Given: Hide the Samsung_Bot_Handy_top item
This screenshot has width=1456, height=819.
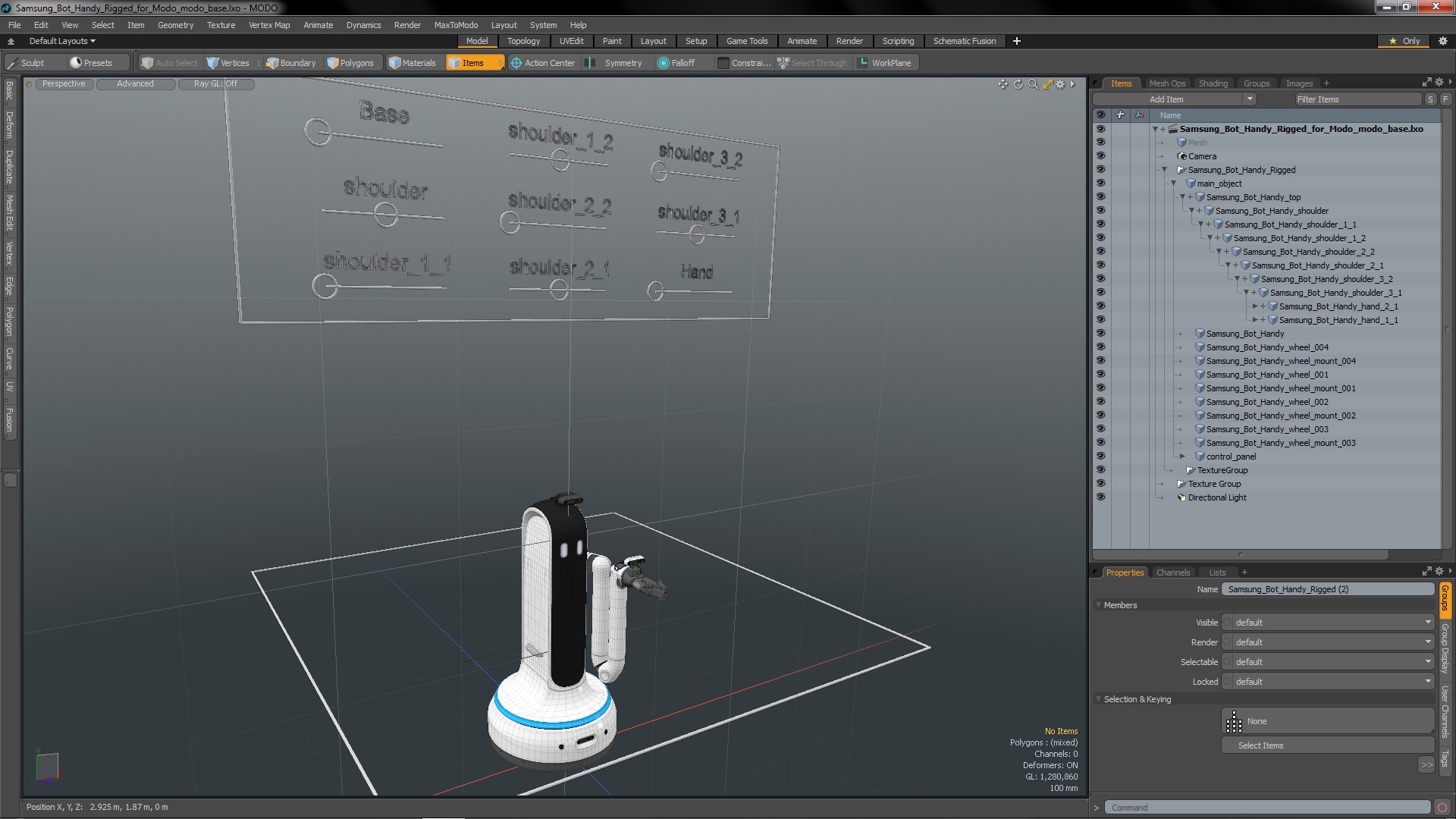Looking at the screenshot, I should point(1100,197).
